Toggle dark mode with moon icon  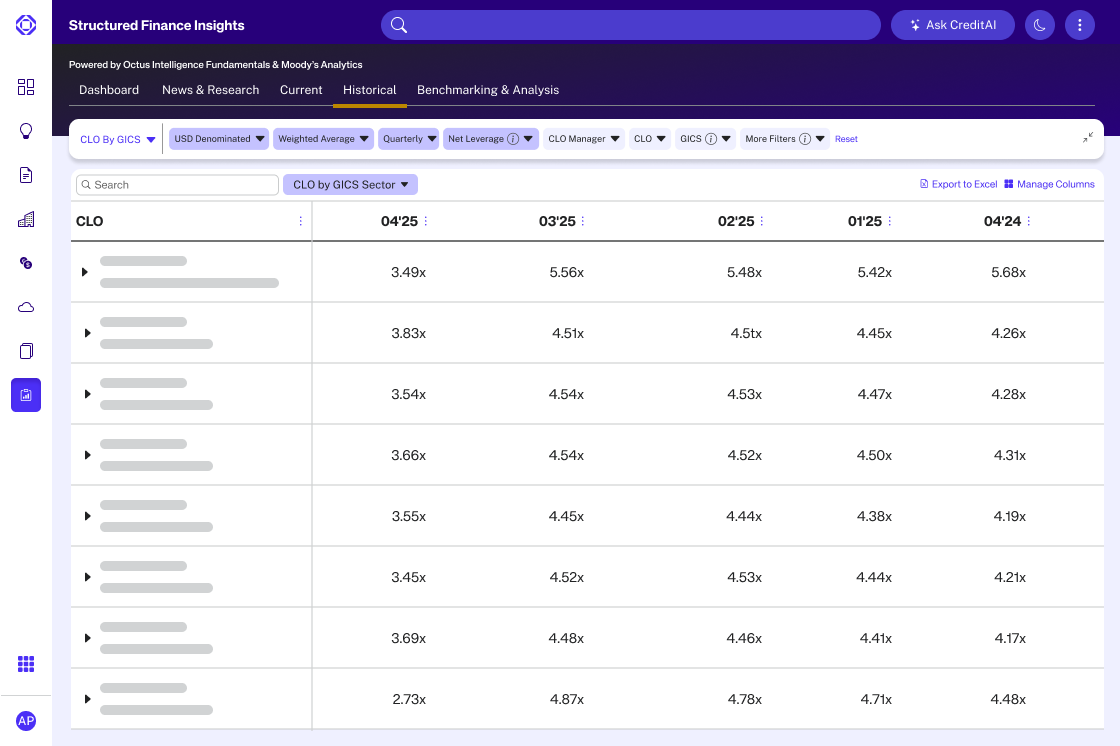[1040, 25]
